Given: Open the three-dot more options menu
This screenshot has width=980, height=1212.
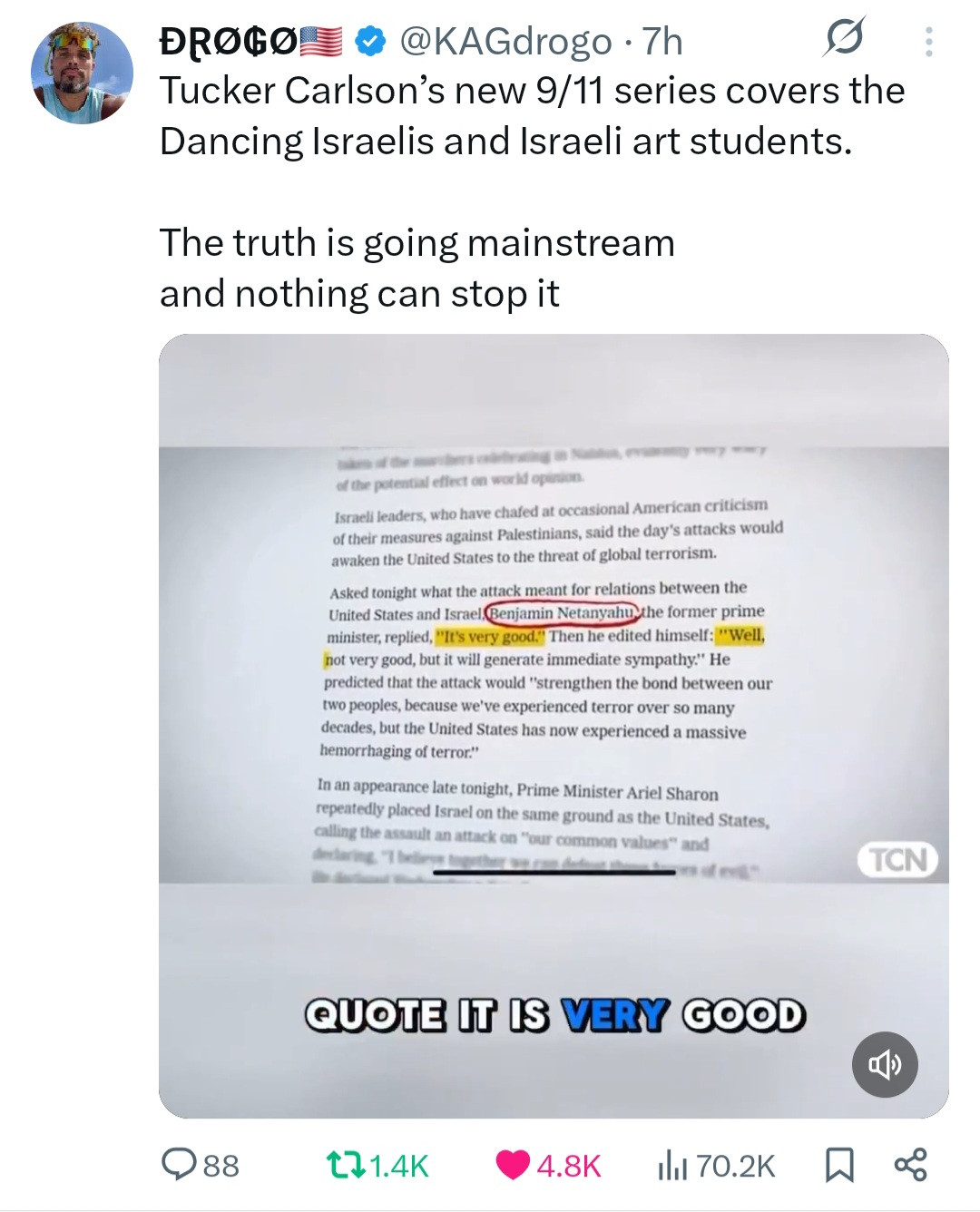Looking at the screenshot, I should coord(928,42).
